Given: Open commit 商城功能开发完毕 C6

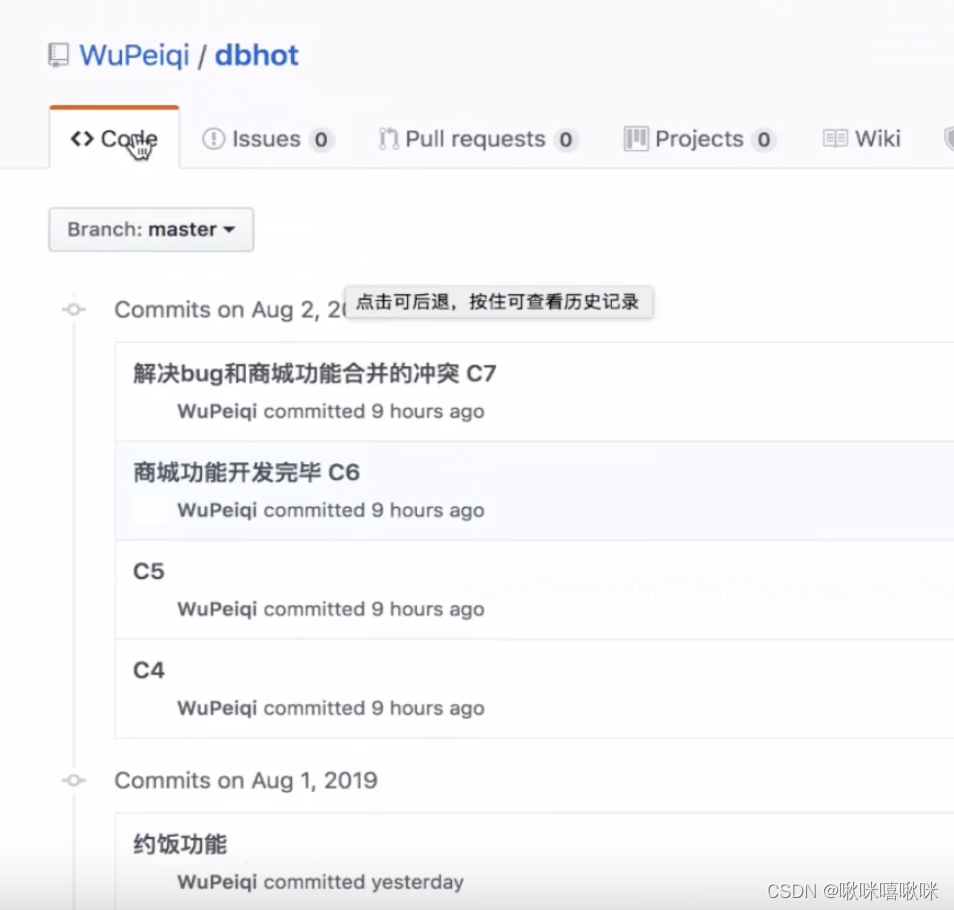Looking at the screenshot, I should point(246,473).
